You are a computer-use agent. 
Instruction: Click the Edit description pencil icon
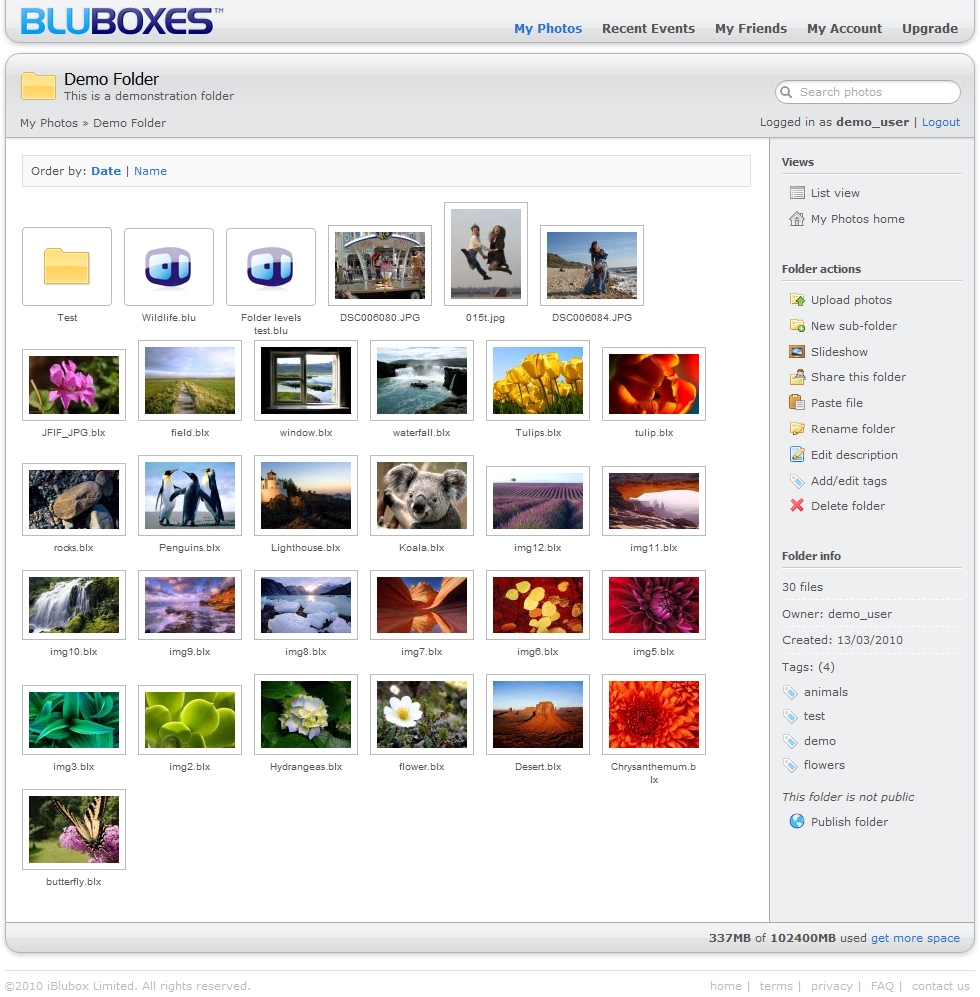coord(796,455)
